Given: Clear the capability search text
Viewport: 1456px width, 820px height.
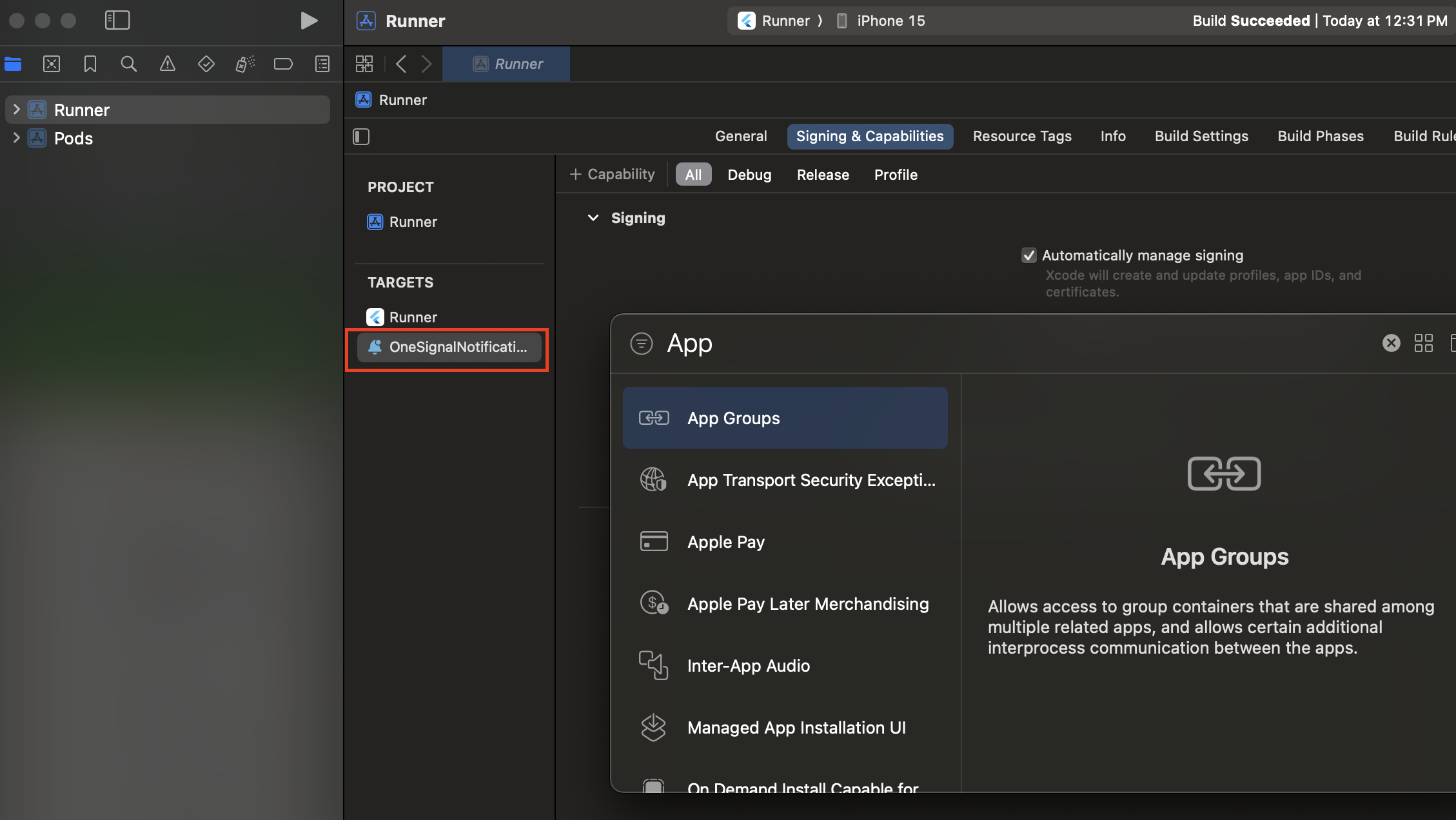Looking at the screenshot, I should coord(1392,343).
